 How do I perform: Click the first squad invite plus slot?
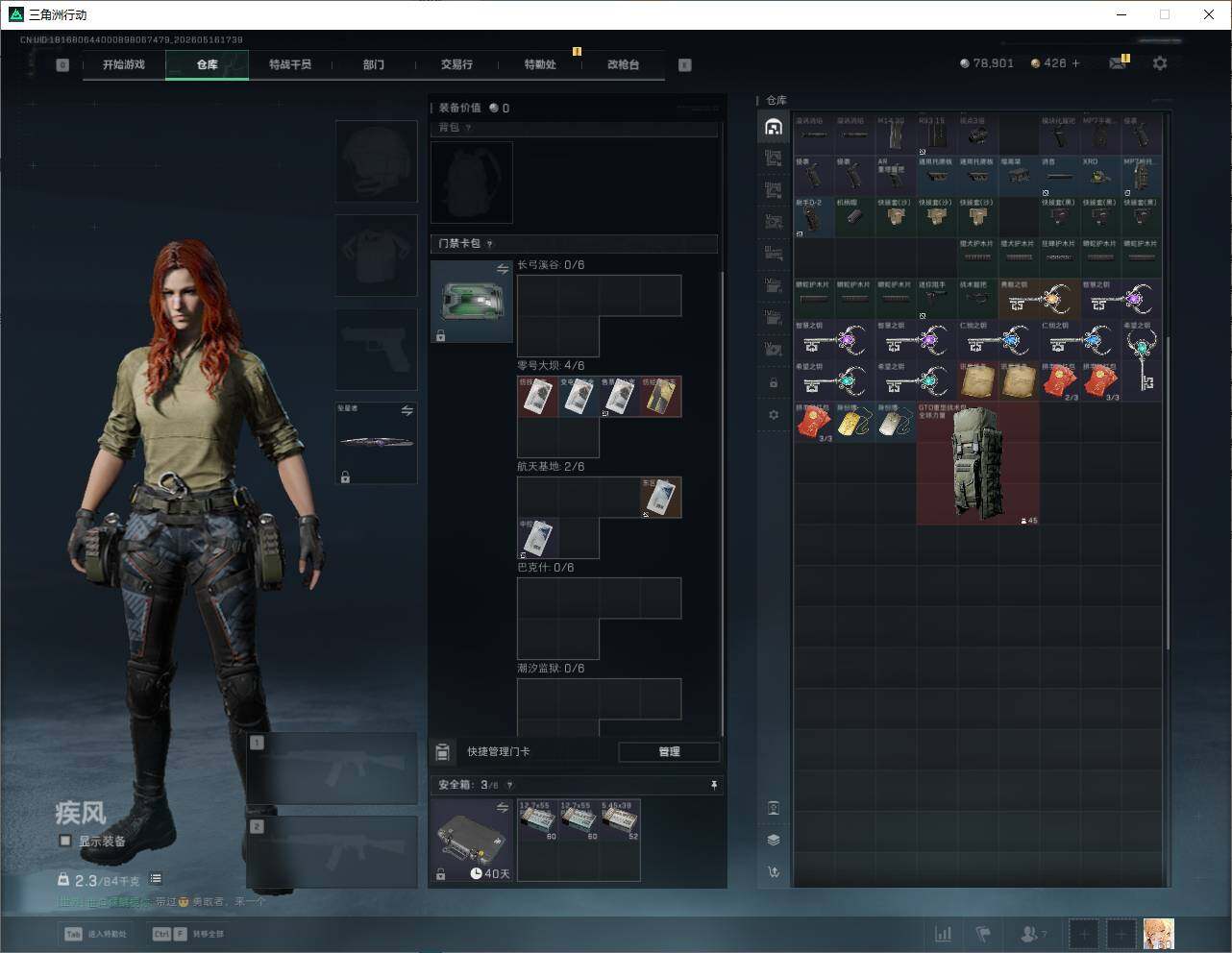(x=1084, y=934)
